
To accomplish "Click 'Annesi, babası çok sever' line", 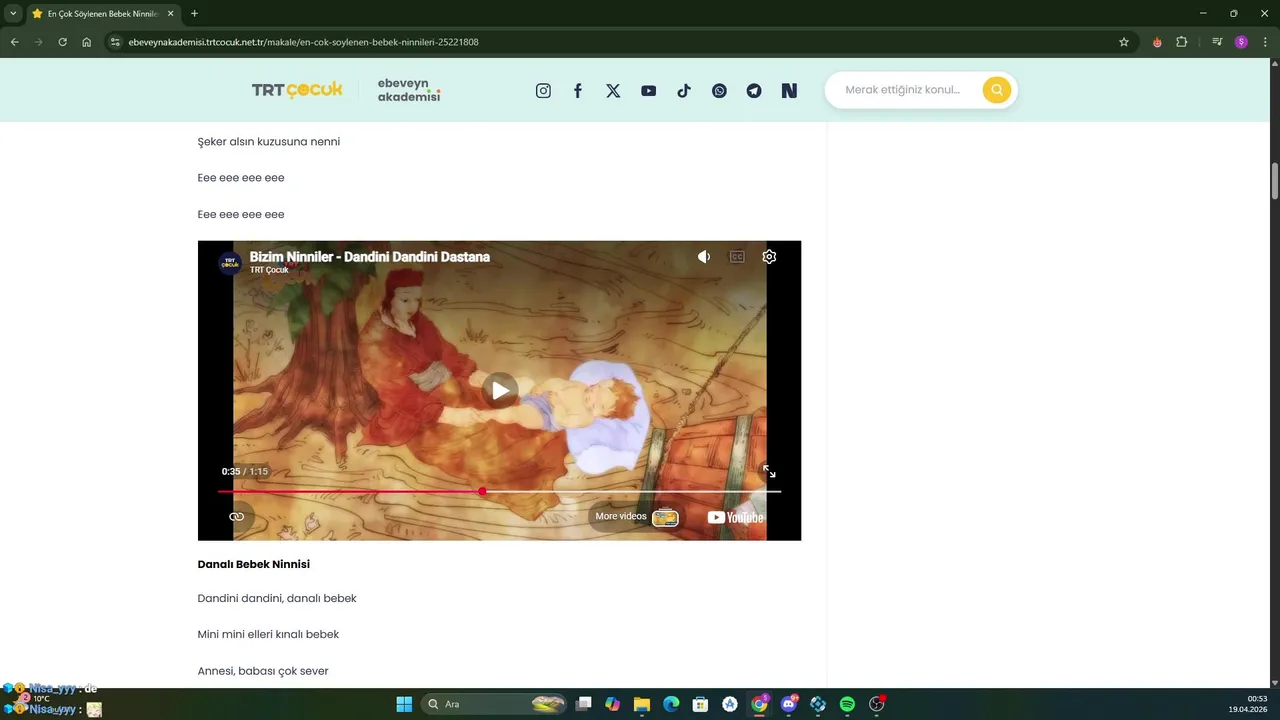I will point(263,671).
